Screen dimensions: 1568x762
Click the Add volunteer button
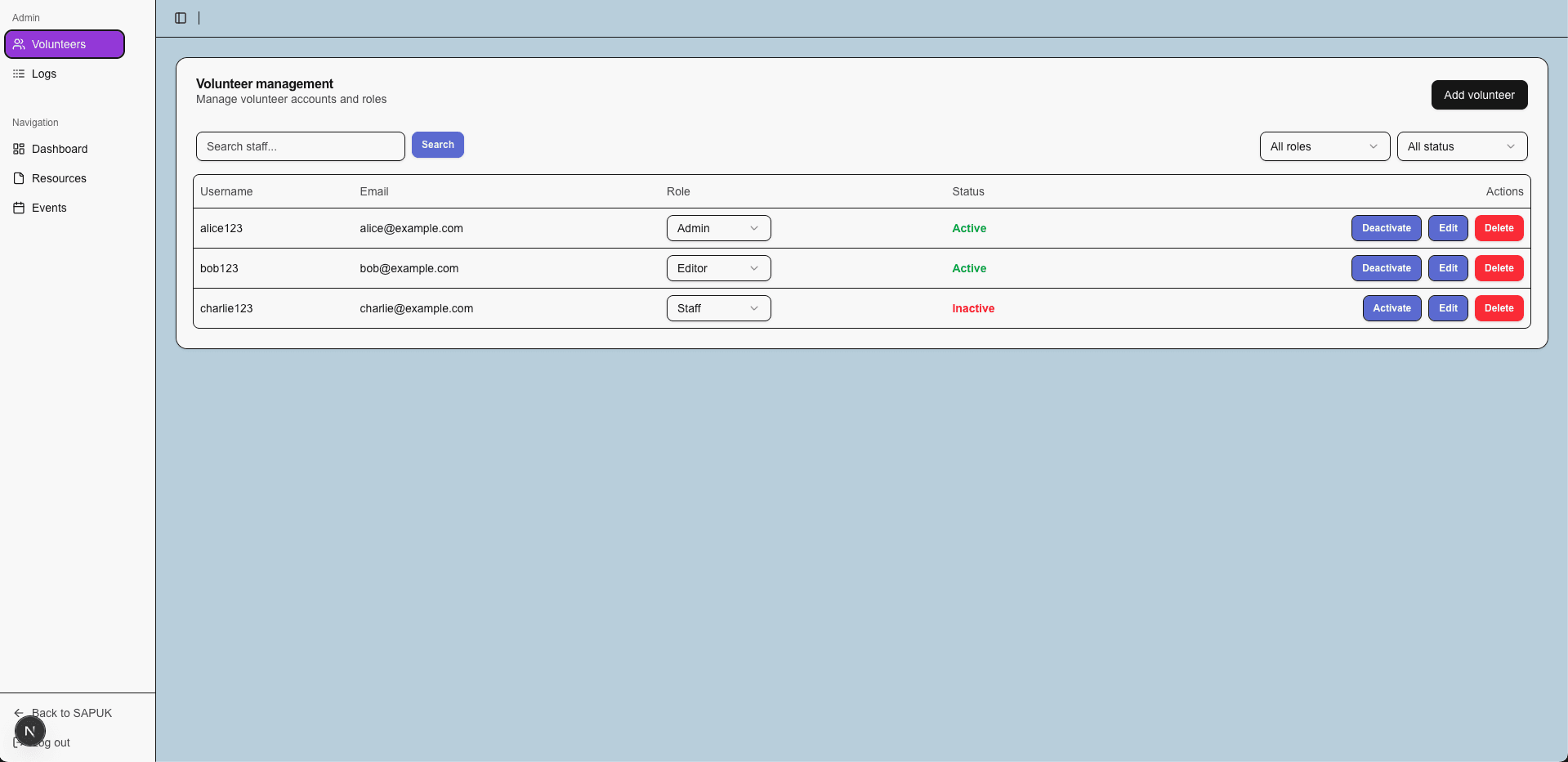click(x=1478, y=95)
